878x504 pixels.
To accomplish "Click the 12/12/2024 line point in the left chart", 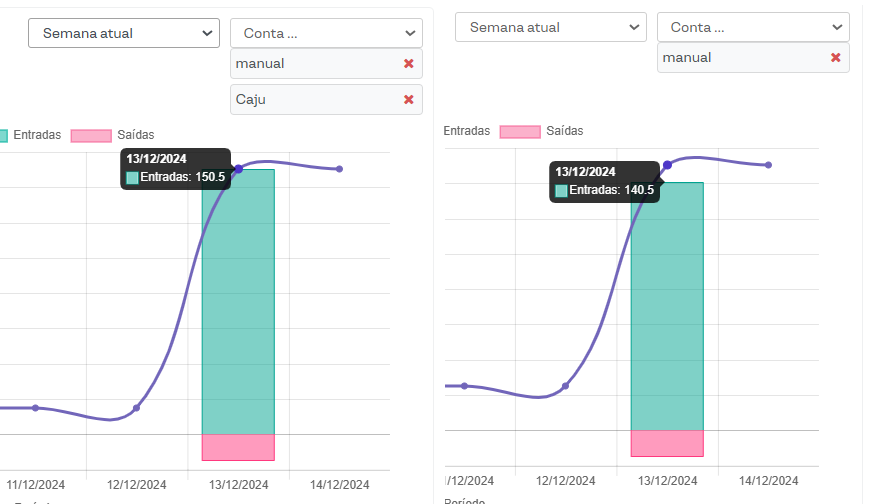I will [x=137, y=408].
